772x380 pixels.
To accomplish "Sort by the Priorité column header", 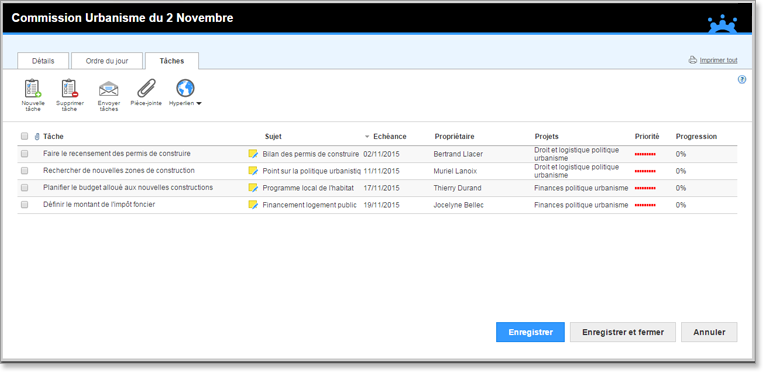I will coord(647,136).
